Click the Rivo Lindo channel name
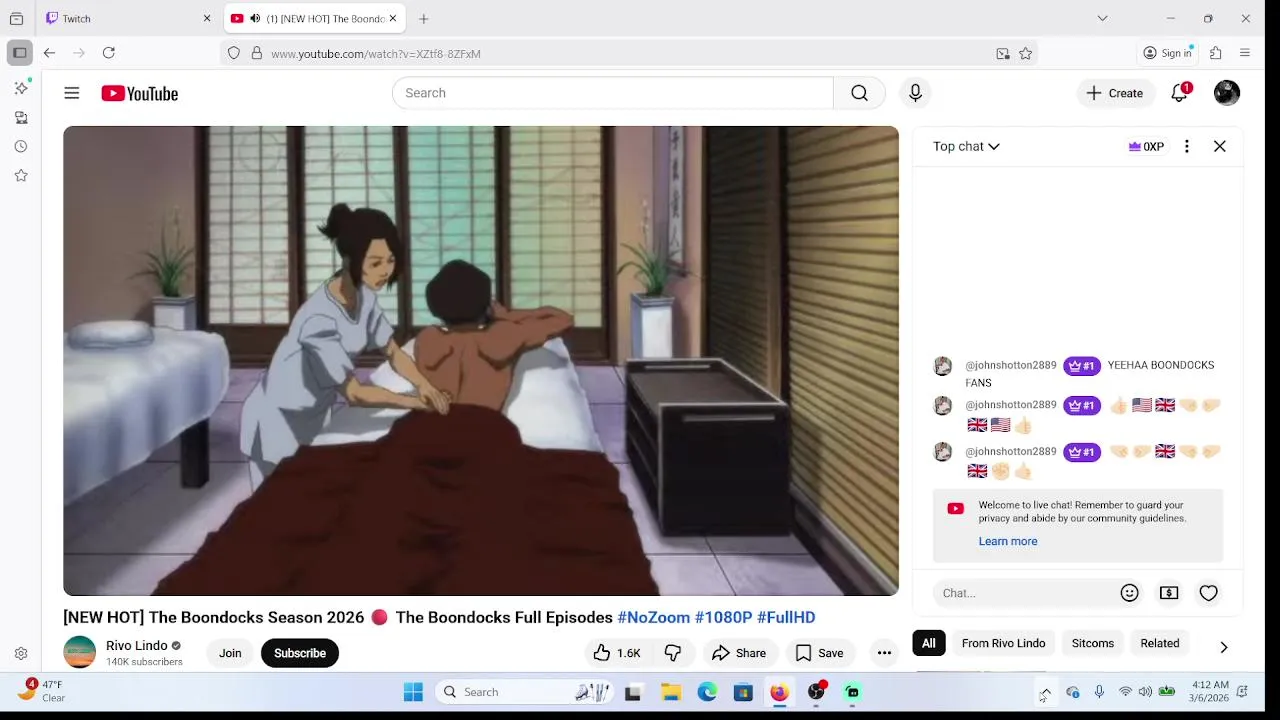 click(x=137, y=645)
